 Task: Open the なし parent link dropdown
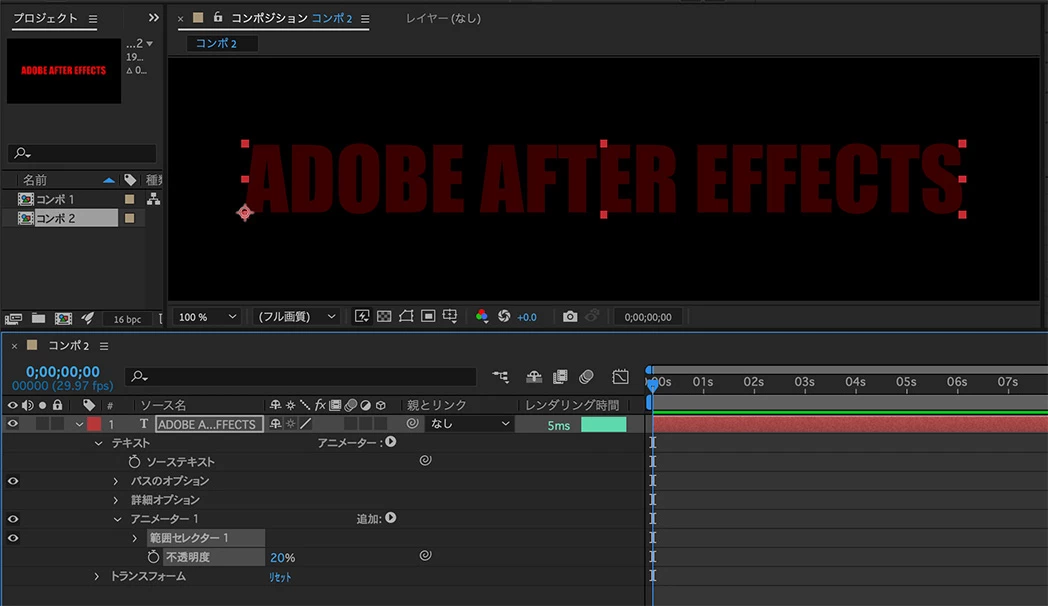(x=470, y=424)
